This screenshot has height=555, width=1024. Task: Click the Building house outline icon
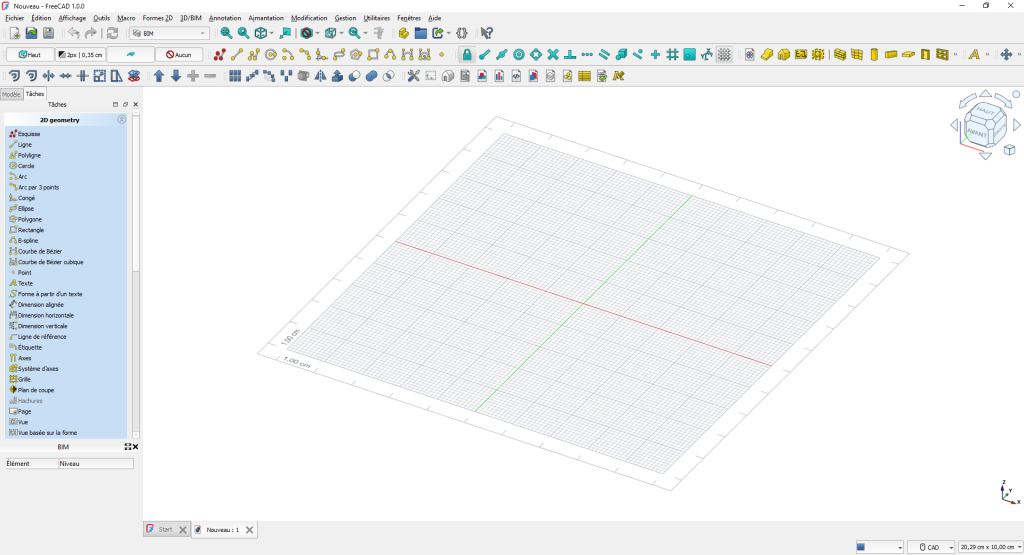[447, 76]
